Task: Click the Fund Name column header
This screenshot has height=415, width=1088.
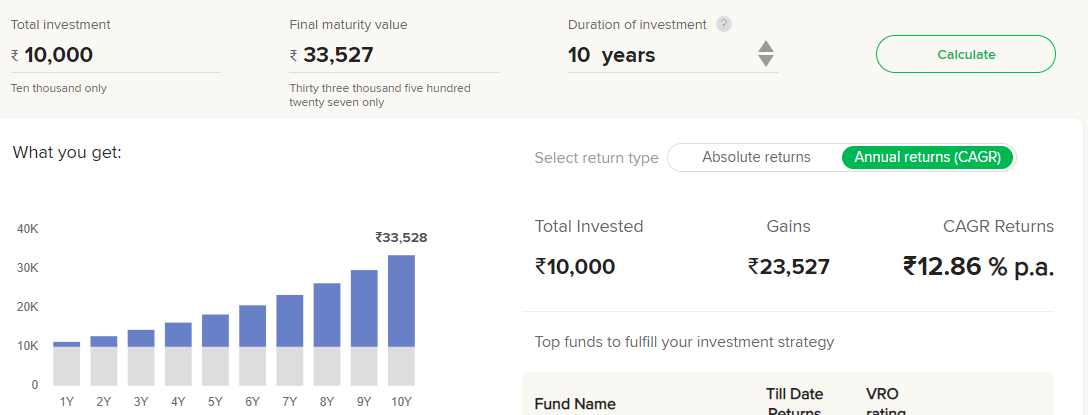Action: pyautogui.click(x=575, y=404)
